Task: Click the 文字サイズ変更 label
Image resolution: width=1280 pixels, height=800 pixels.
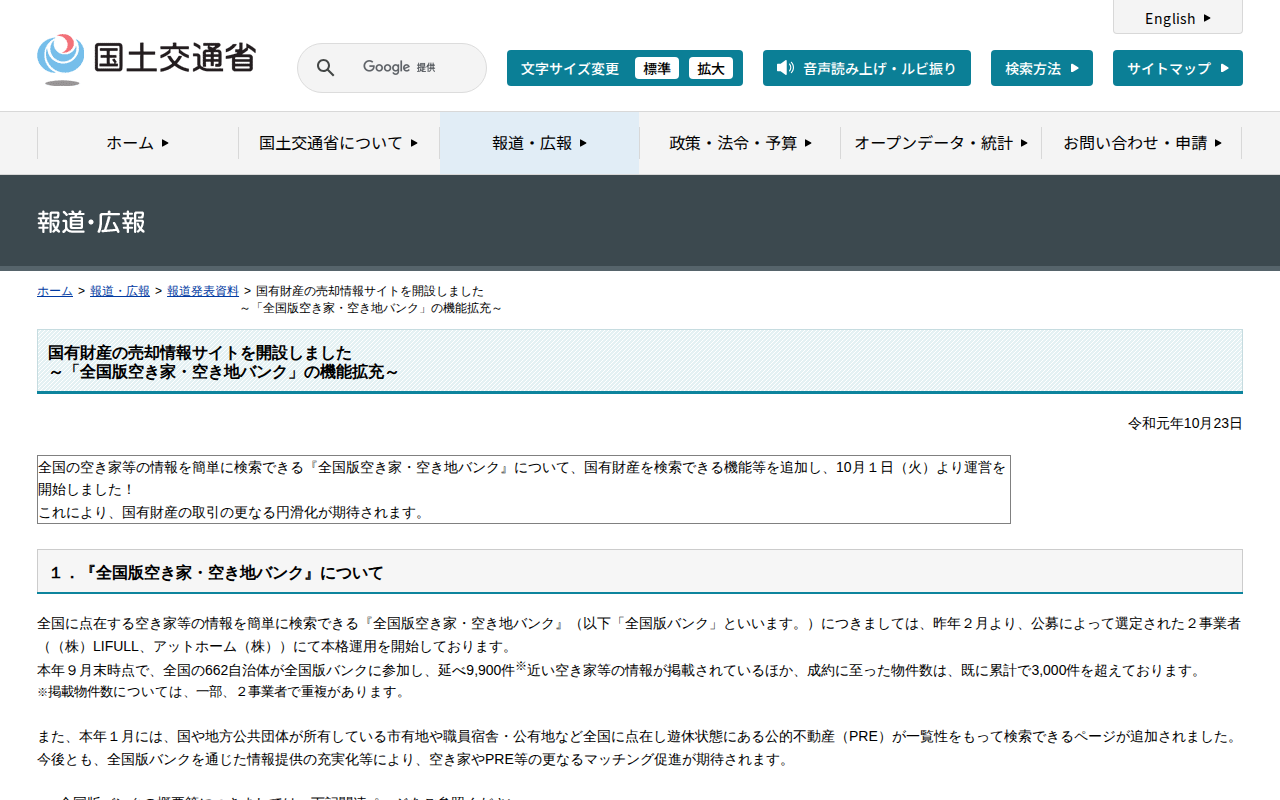Action: click(x=570, y=68)
